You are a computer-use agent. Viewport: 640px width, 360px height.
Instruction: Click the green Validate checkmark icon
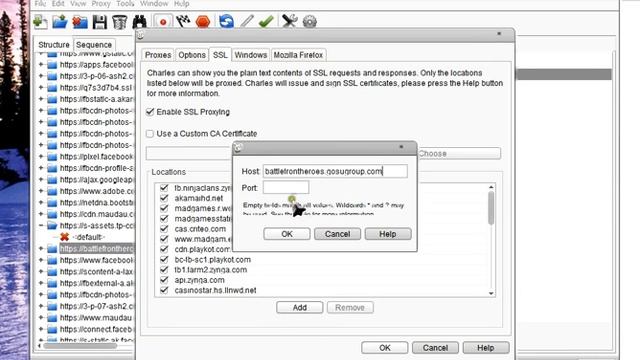(266, 21)
